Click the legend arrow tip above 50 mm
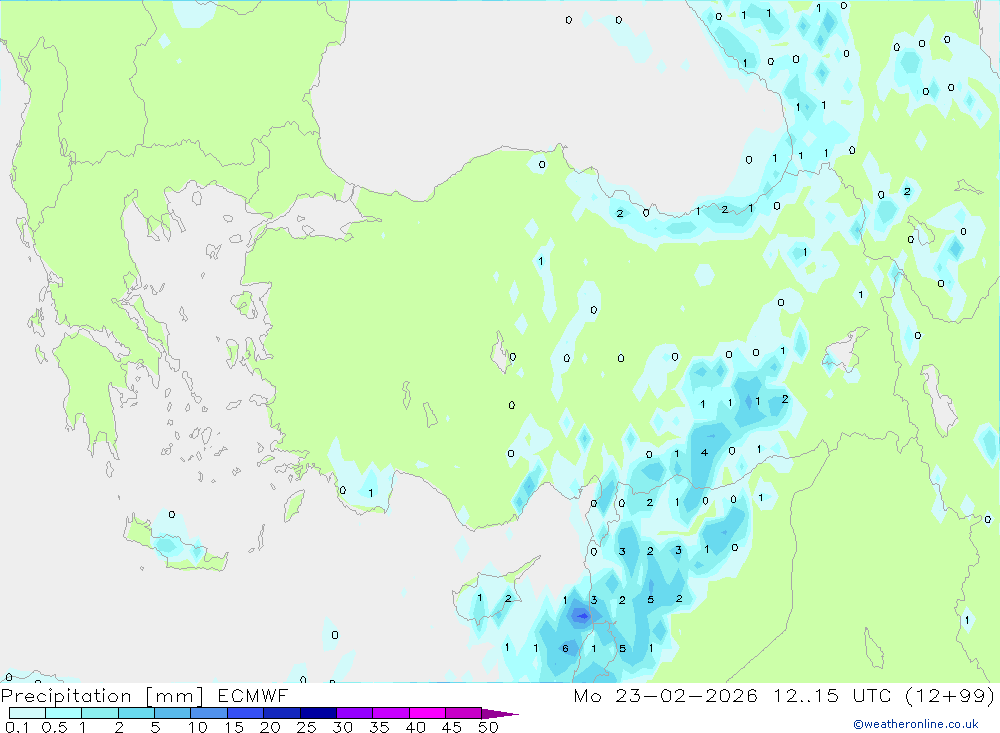This screenshot has width=1000, height=733. (x=499, y=714)
